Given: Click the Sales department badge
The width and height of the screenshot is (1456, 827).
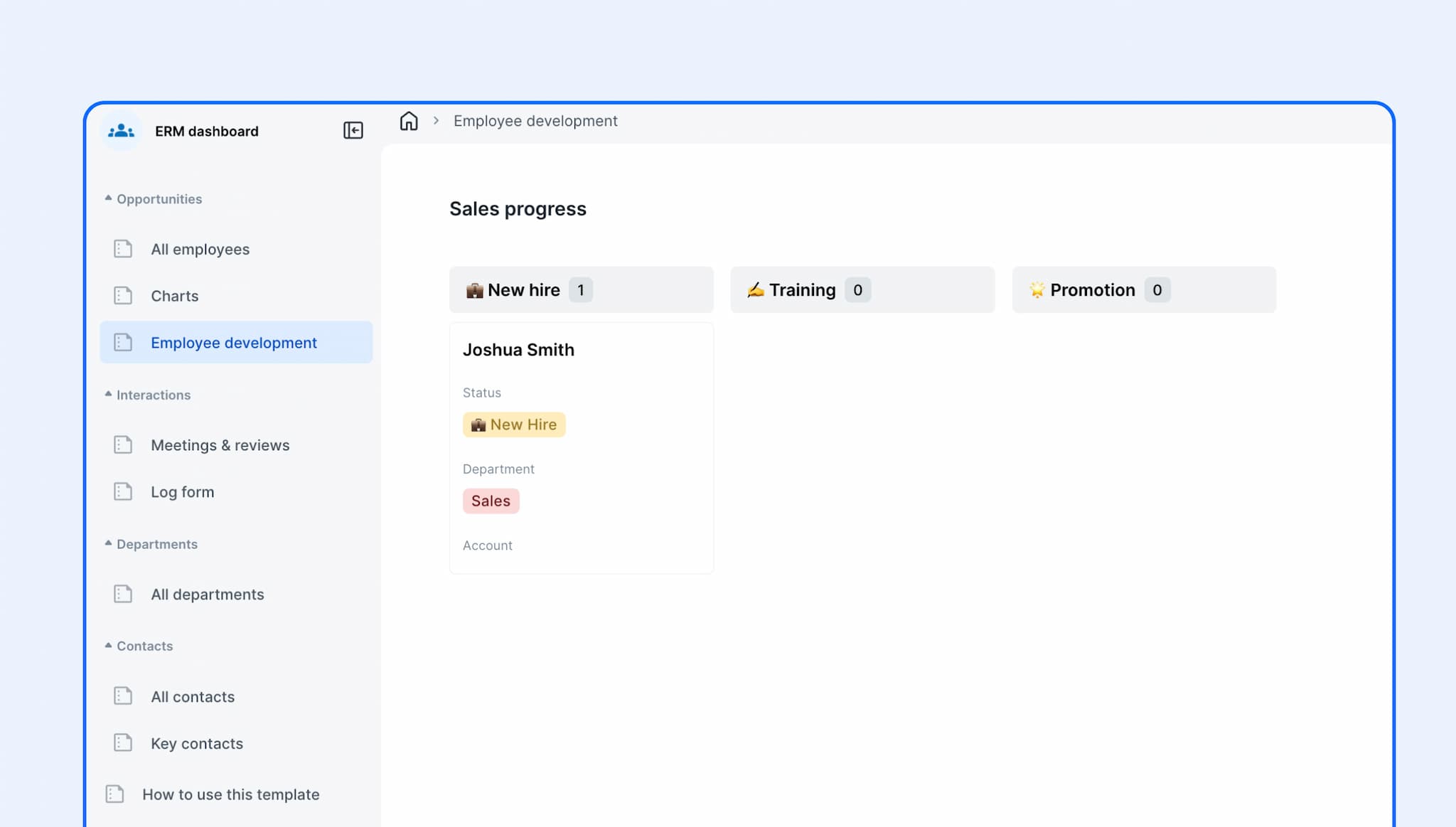Looking at the screenshot, I should tap(490, 500).
